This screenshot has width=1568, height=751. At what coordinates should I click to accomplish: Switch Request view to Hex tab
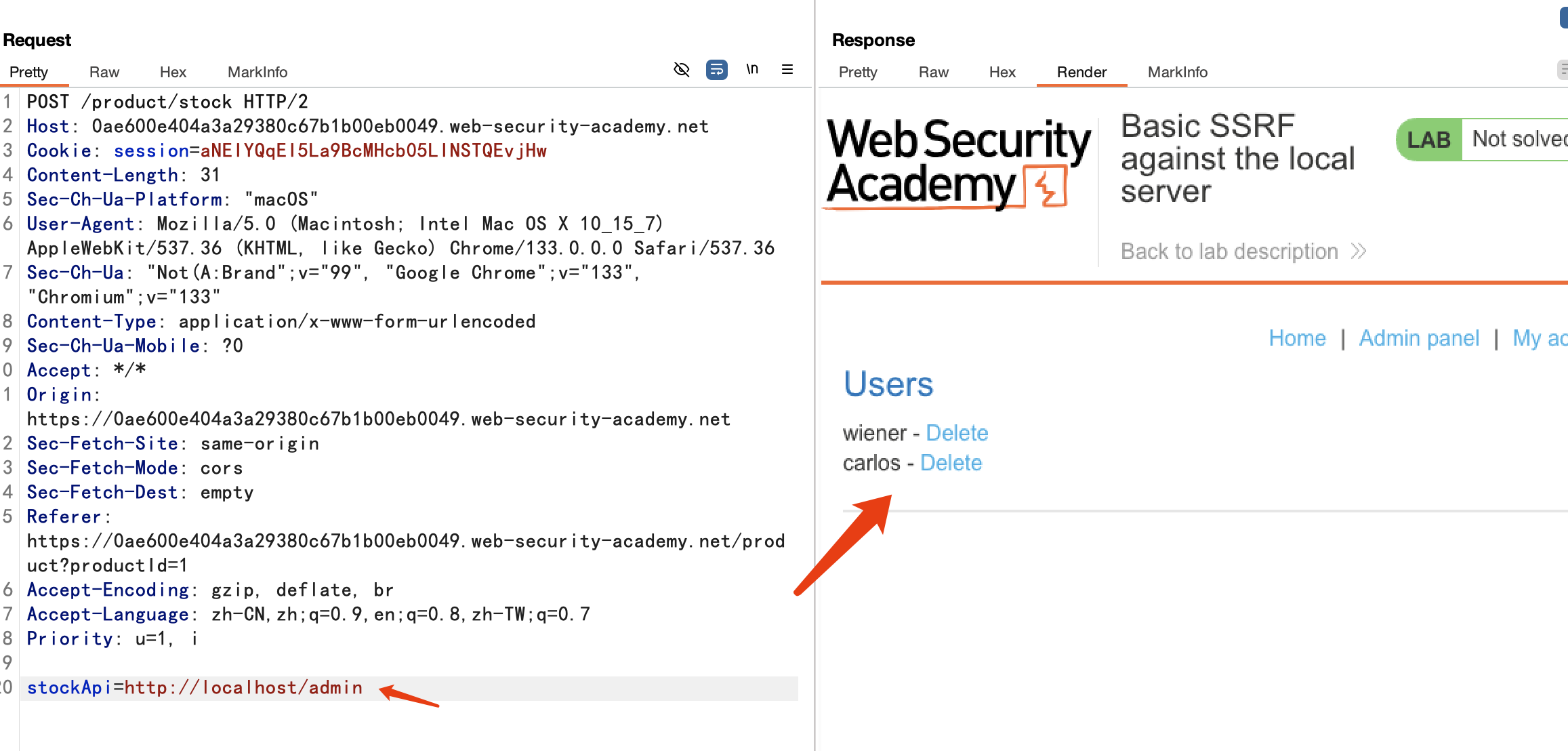(173, 73)
